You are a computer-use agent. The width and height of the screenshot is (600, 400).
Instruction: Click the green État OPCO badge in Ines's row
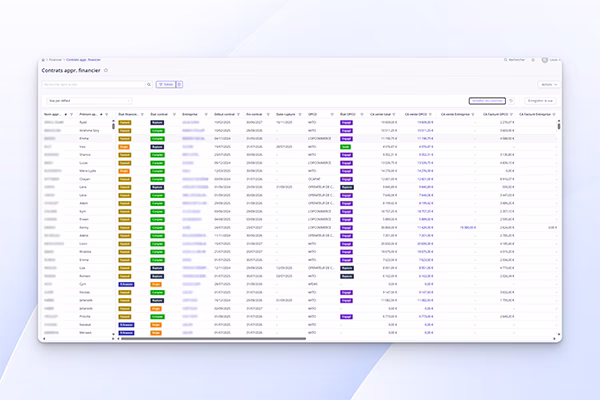[345, 147]
